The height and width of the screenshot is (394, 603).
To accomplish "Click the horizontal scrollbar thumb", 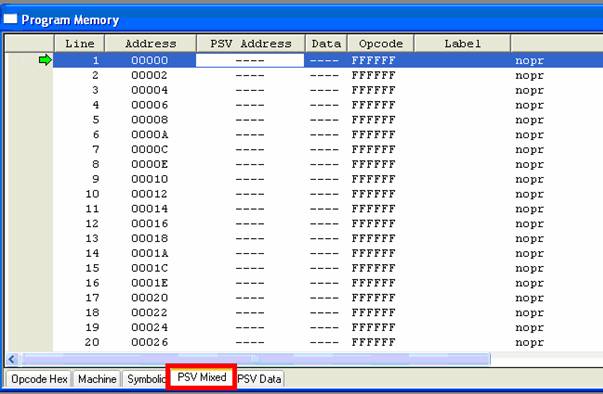I will (256, 359).
